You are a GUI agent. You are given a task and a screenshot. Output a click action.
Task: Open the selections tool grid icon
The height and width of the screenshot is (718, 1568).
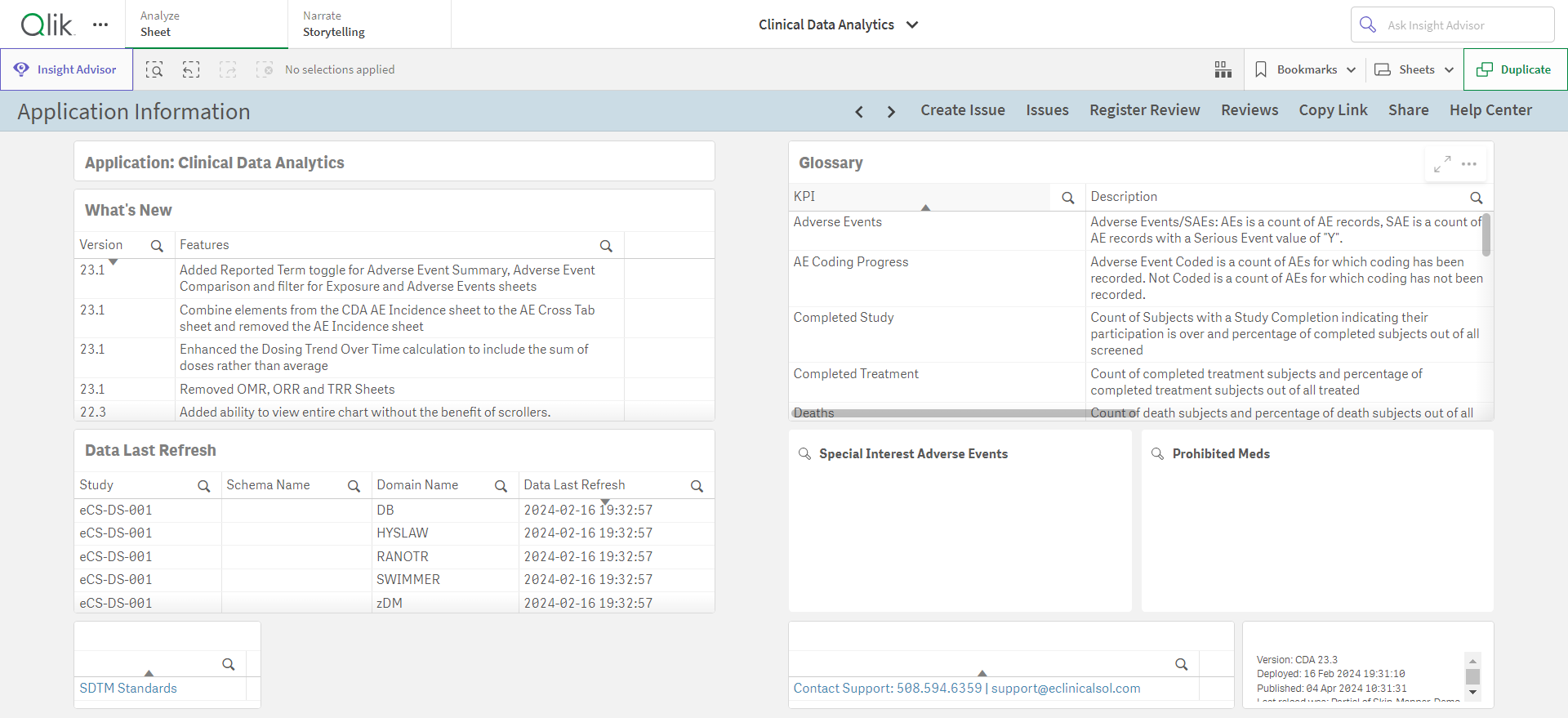[x=1223, y=69]
